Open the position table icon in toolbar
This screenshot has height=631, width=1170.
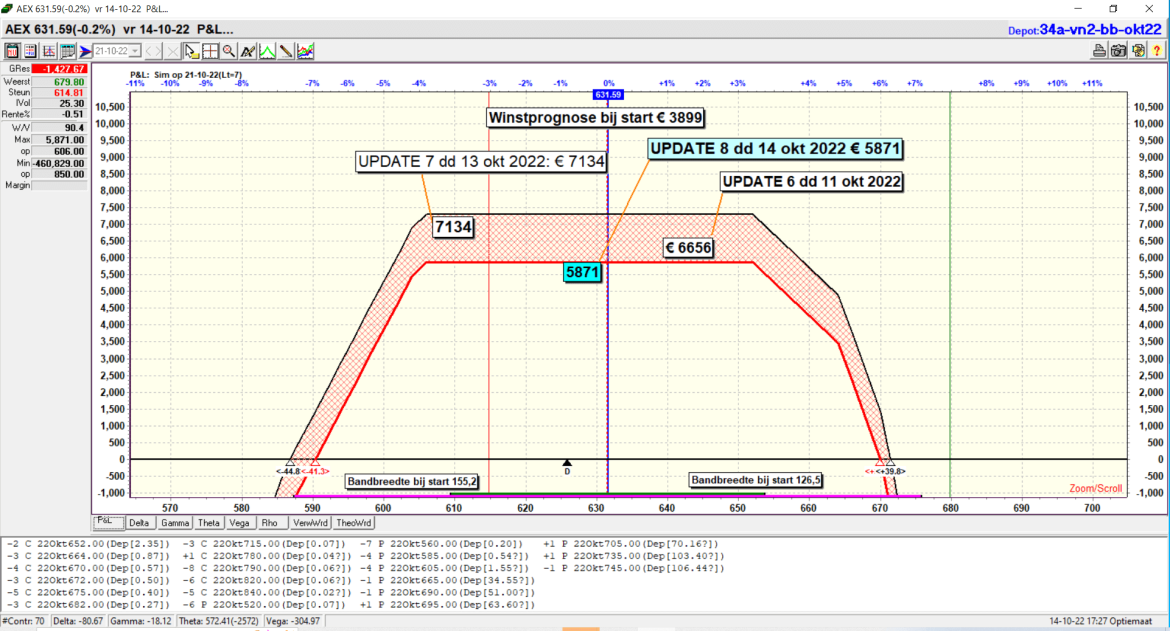click(x=30, y=51)
